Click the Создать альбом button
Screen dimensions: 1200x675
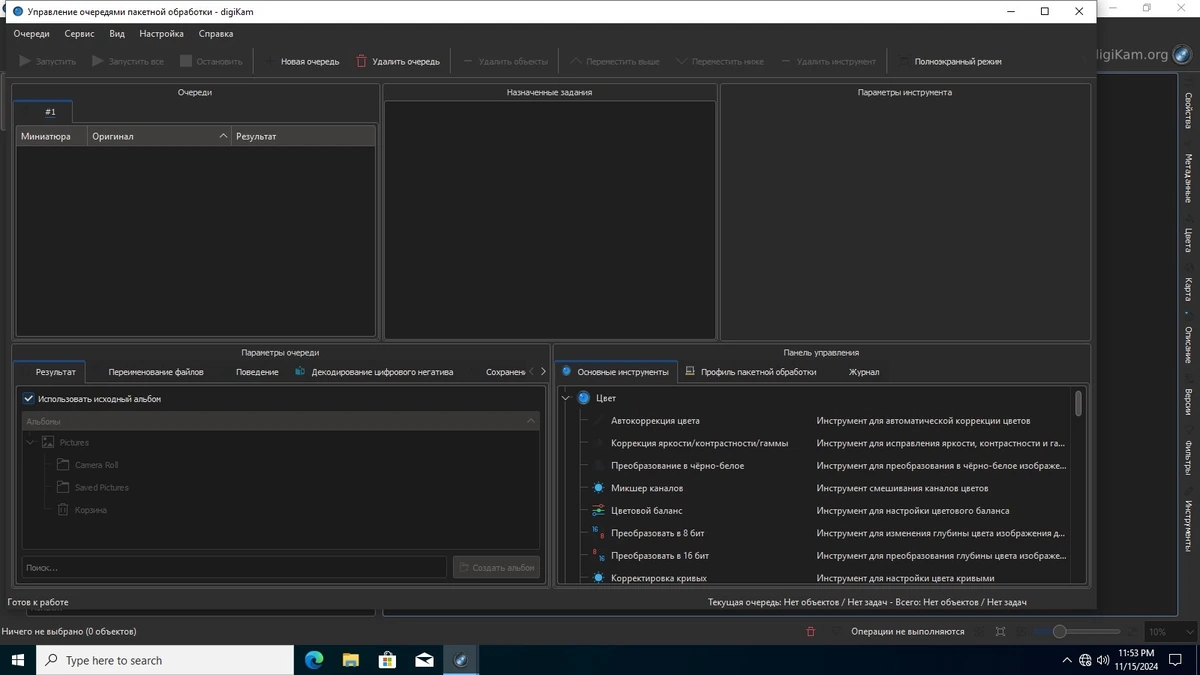[496, 567]
